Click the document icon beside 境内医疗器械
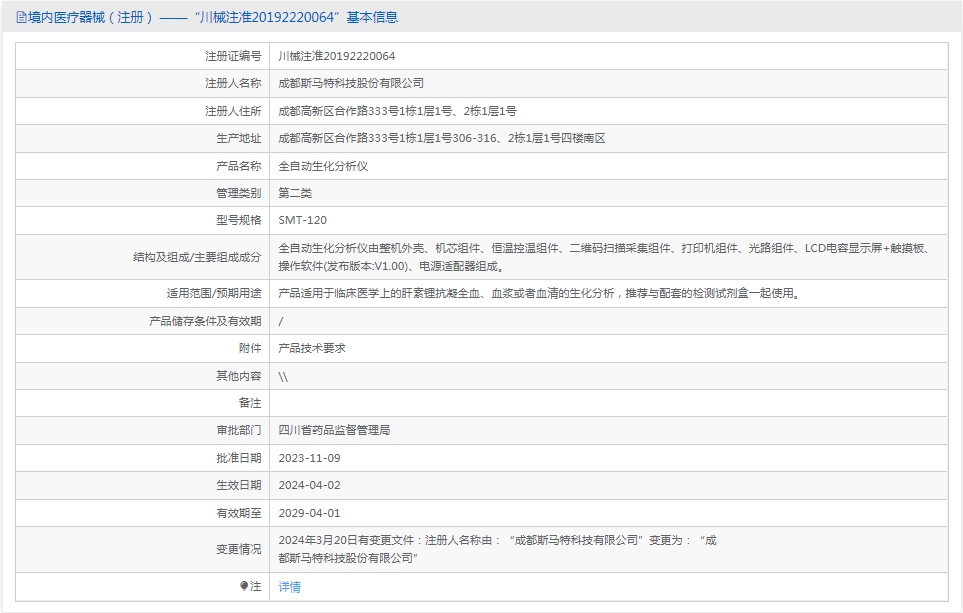The image size is (963, 613). point(21,17)
